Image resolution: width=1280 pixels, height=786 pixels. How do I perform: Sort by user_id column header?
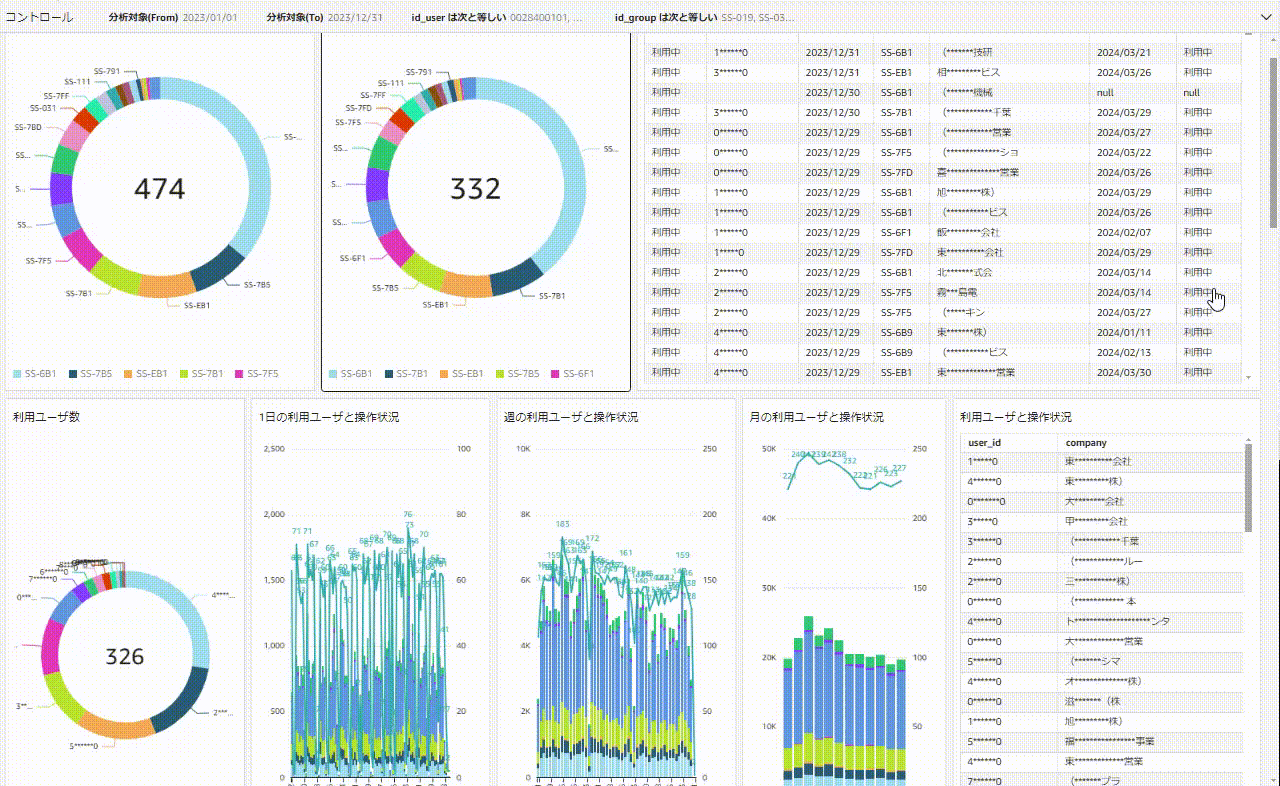point(985,442)
